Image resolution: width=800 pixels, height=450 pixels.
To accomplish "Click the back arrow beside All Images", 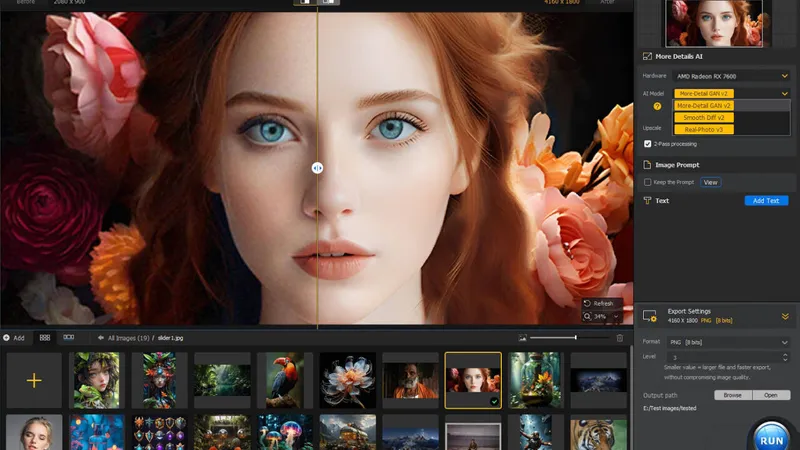I will (x=101, y=338).
